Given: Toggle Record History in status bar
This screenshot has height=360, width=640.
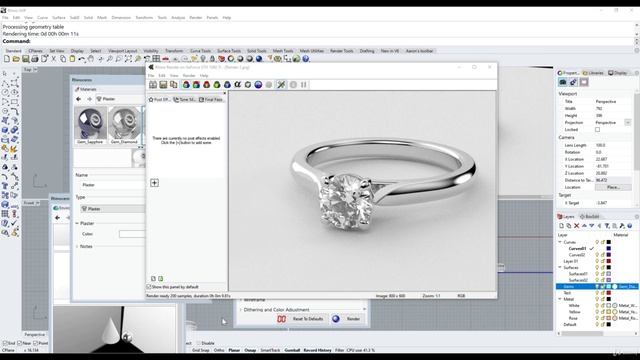Looking at the screenshot, I should click(x=318, y=350).
